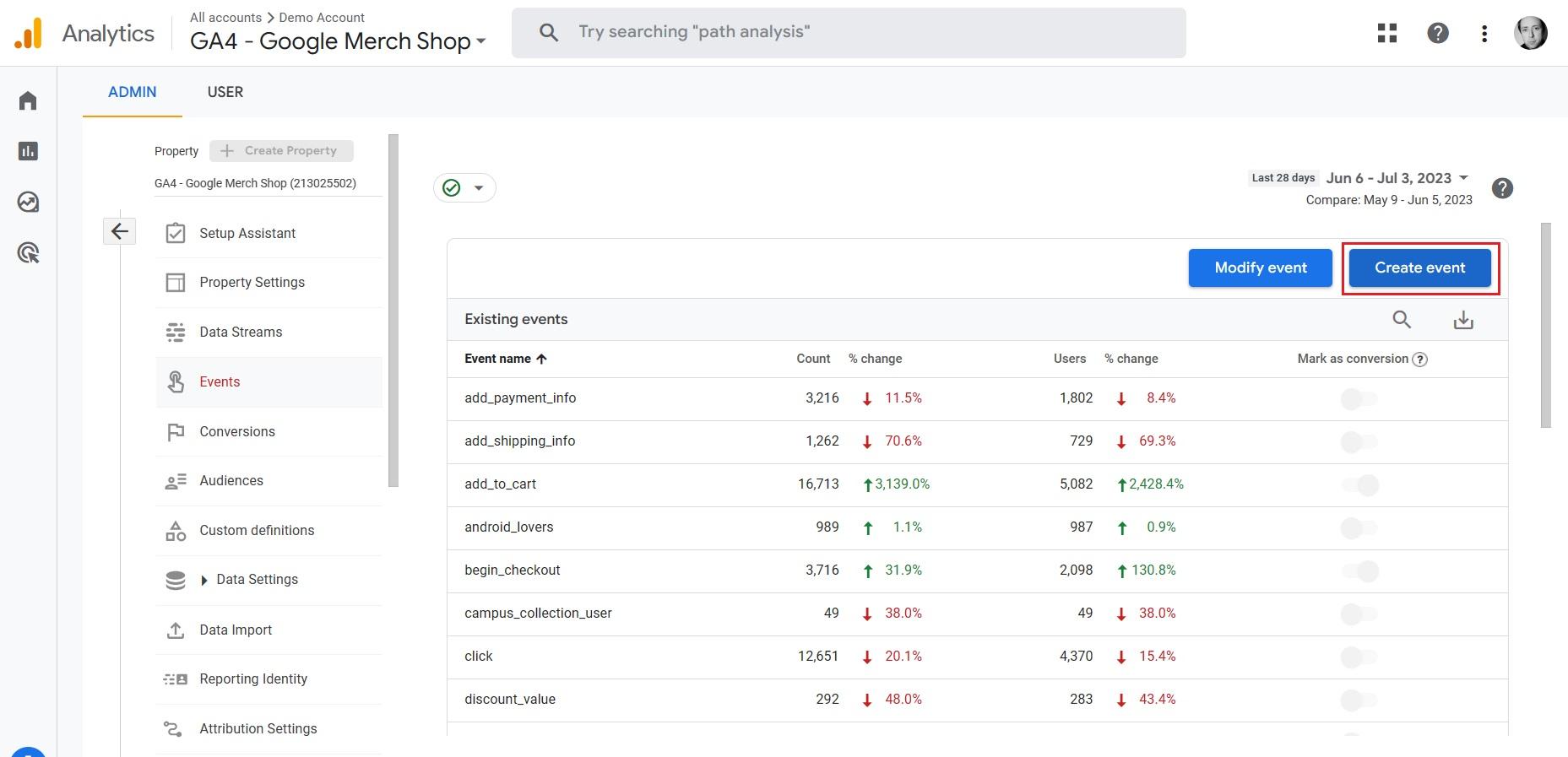Select Events in the property menu
1568x757 pixels.
point(269,382)
